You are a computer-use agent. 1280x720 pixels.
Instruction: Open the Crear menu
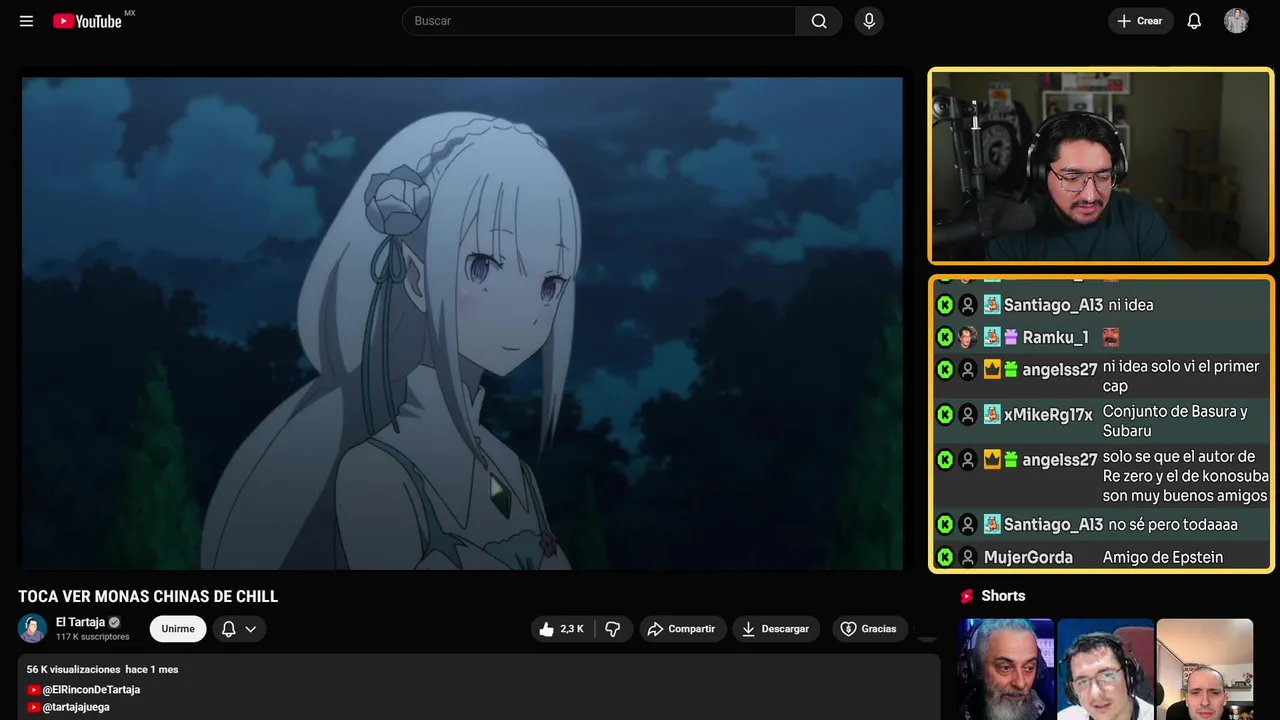point(1140,21)
